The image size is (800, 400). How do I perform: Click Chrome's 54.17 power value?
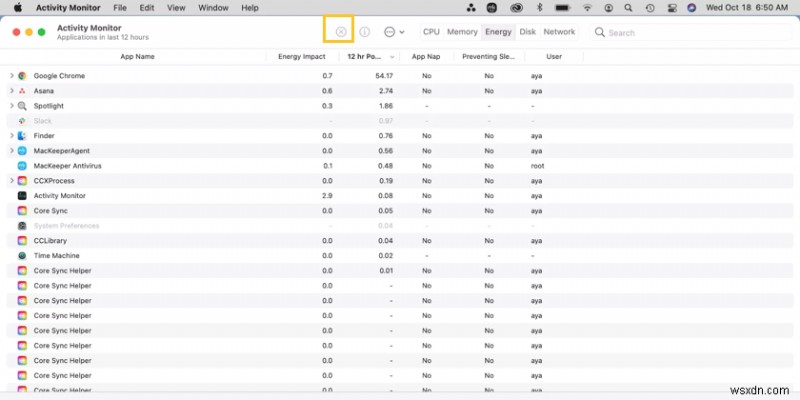tap(384, 76)
